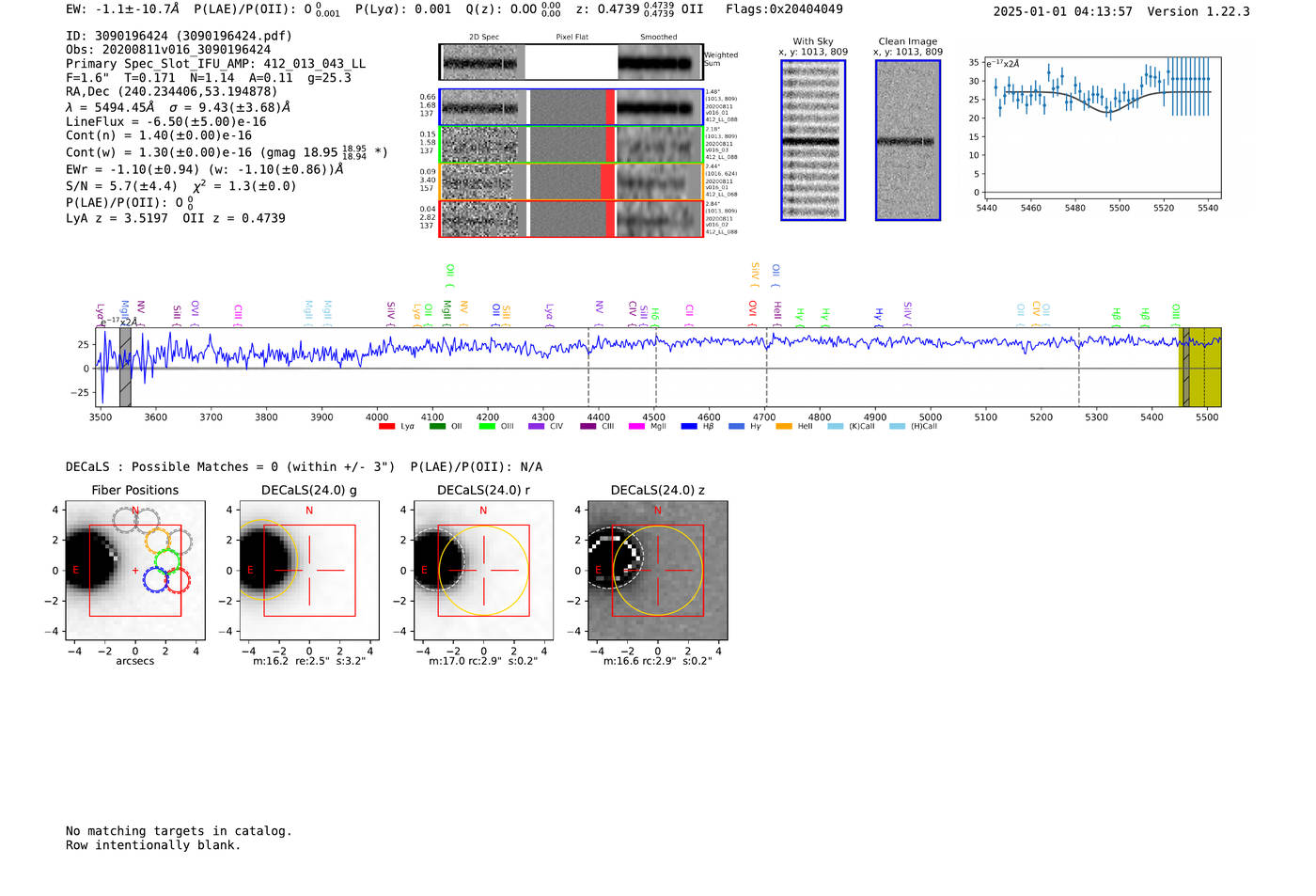Open the DECaLS(24.0) z image

pos(657,571)
